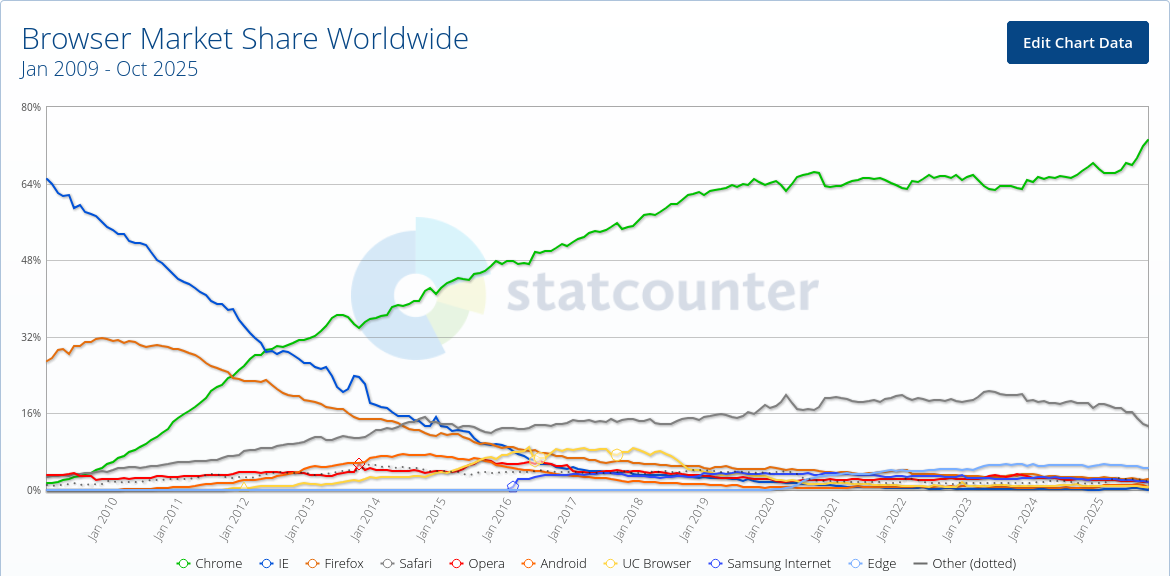Image resolution: width=1170 pixels, height=576 pixels.
Task: Click the Samsung Internet legend marker
Action: coord(714,564)
